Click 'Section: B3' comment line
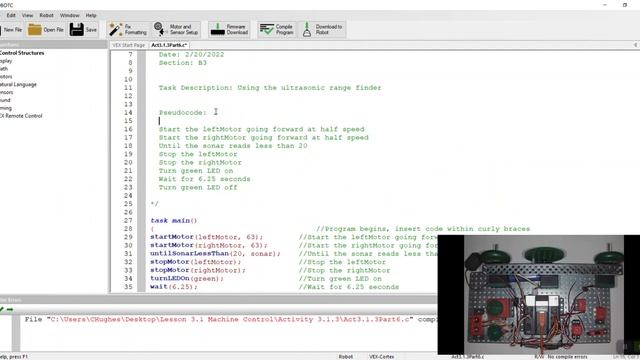 (182, 63)
